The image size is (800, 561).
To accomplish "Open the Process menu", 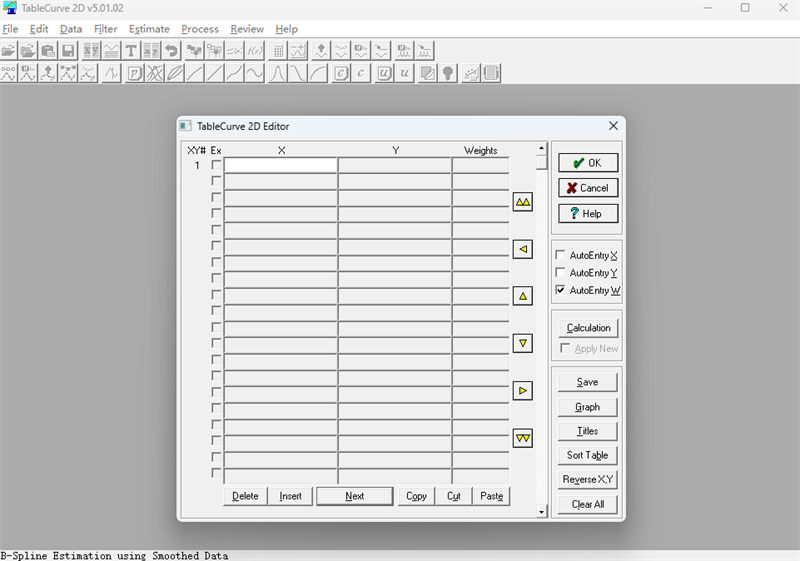I will pyautogui.click(x=199, y=29).
